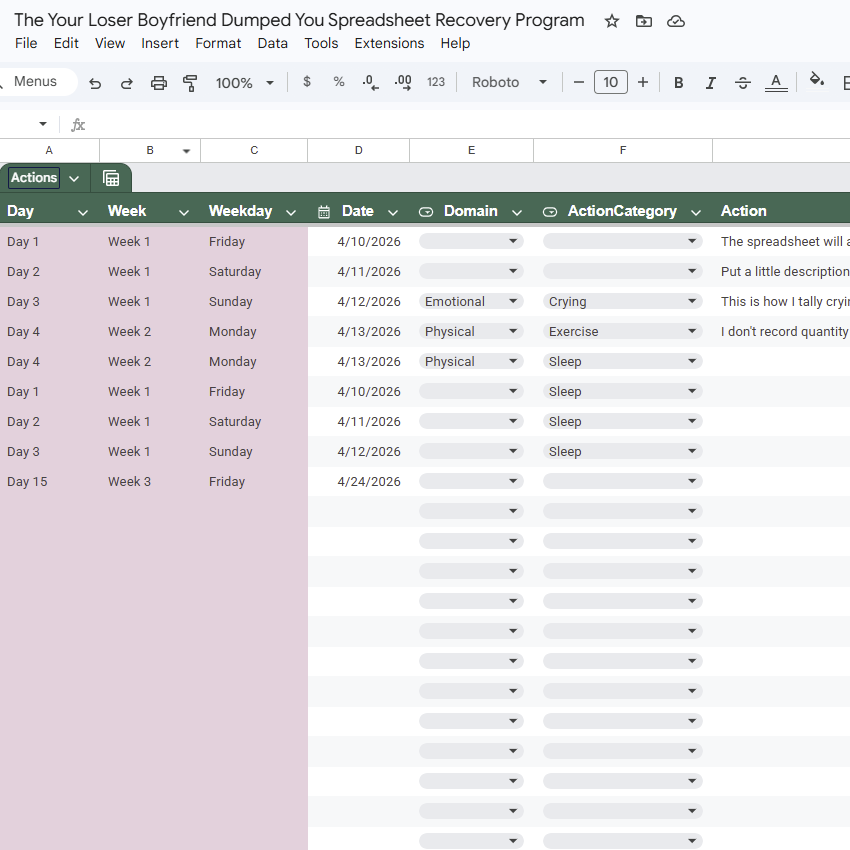Activate the paint format tool

(x=190, y=83)
